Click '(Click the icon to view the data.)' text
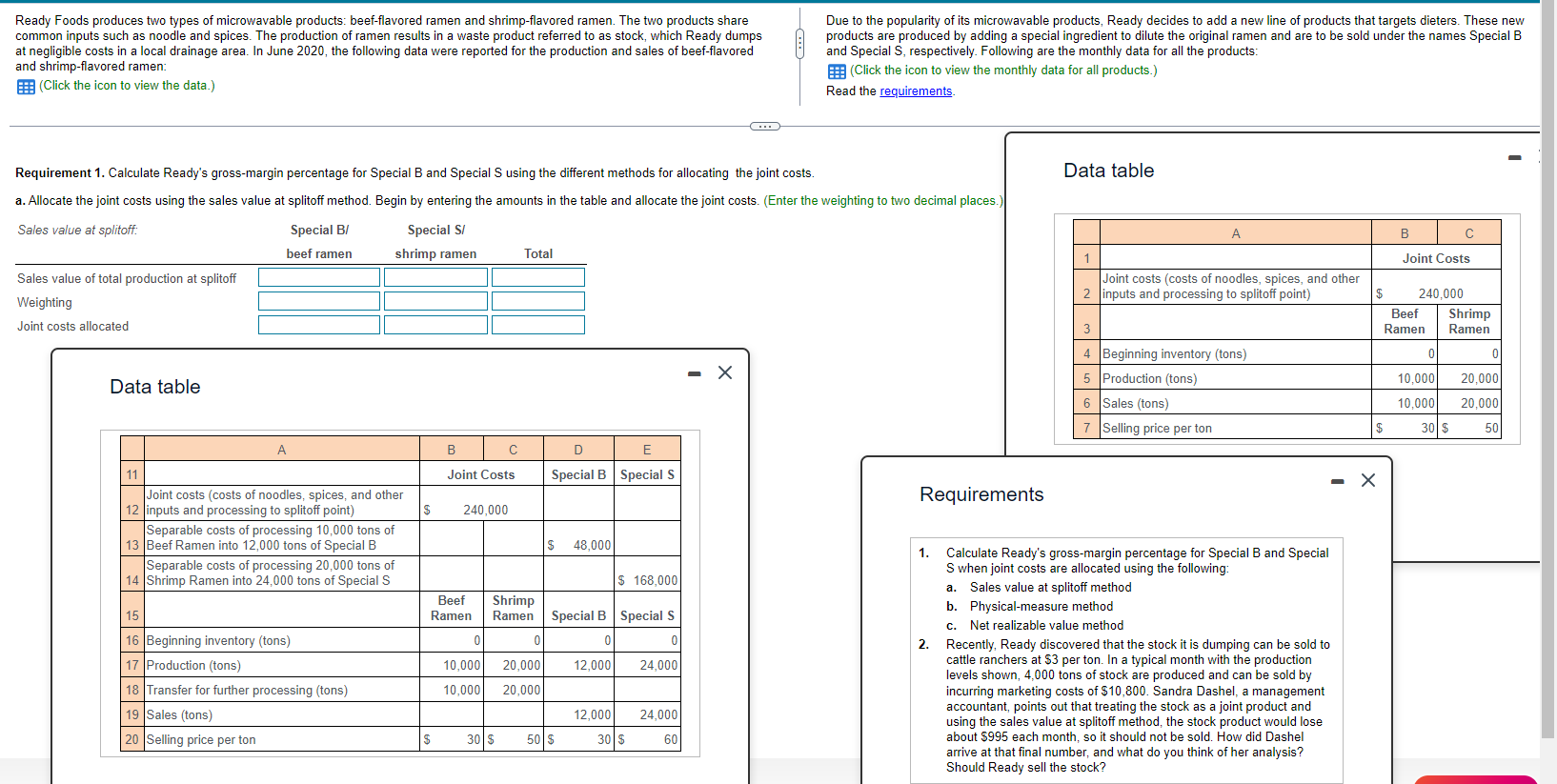This screenshot has height=784, width=1557. click(127, 86)
